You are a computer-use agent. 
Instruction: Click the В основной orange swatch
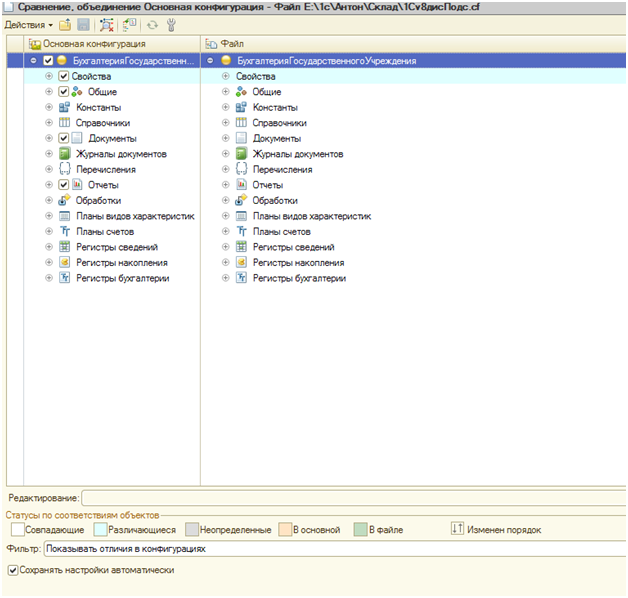285,529
